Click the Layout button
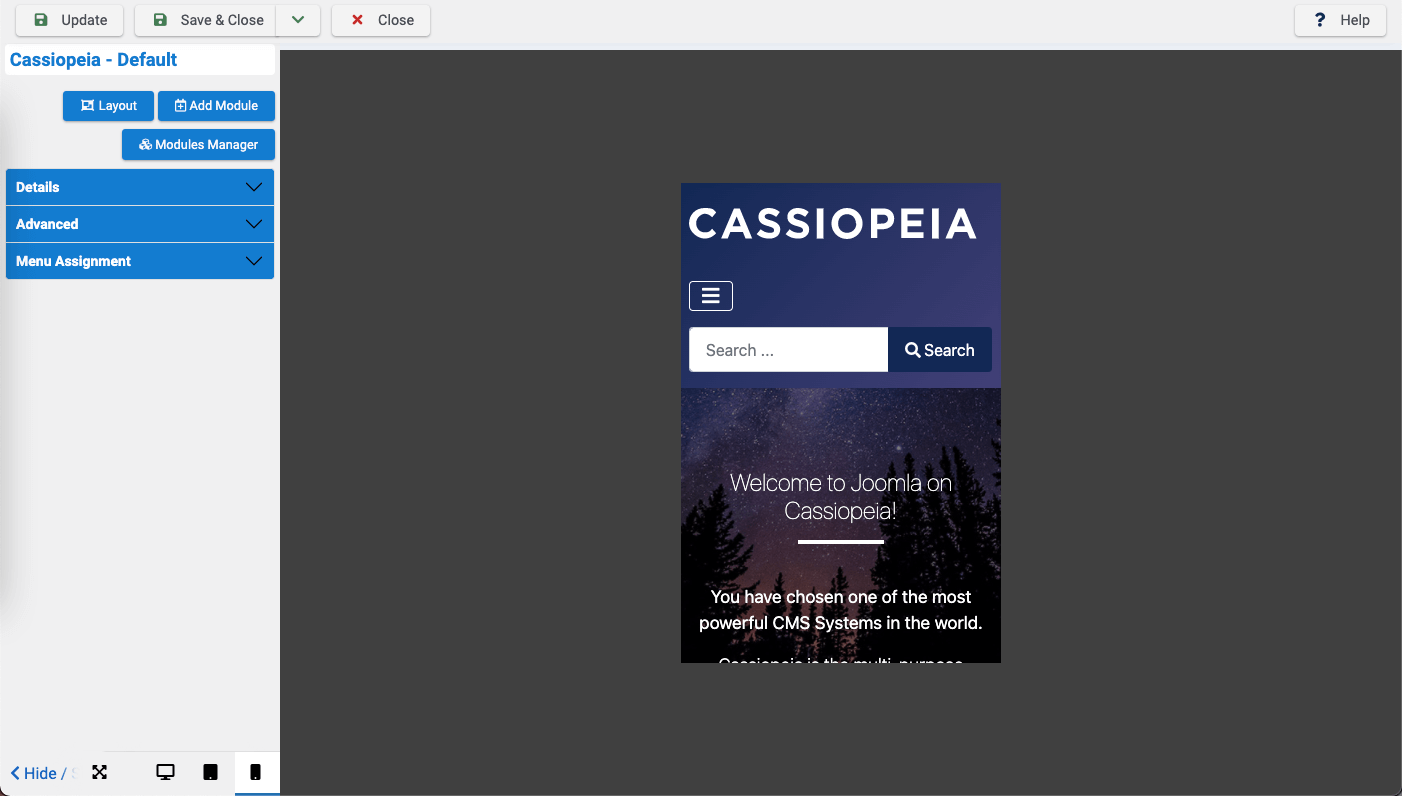This screenshot has width=1402, height=796. [108, 106]
